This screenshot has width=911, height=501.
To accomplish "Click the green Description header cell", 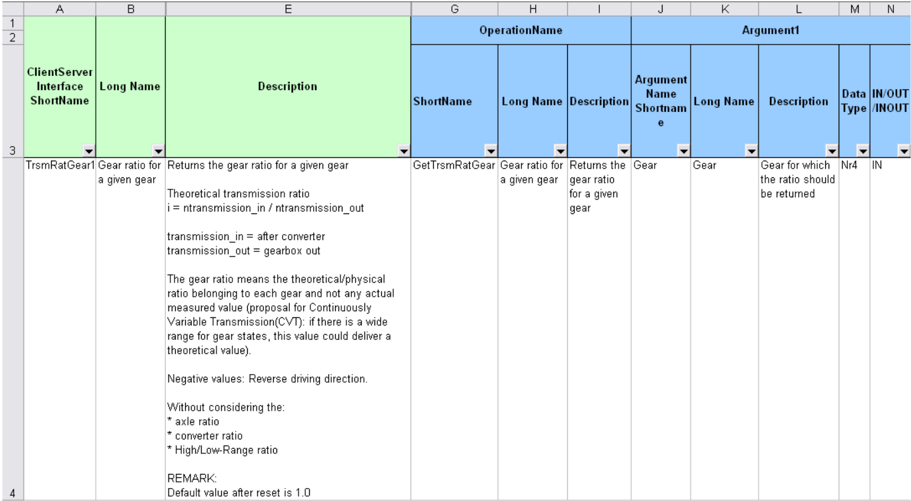I will point(288,87).
